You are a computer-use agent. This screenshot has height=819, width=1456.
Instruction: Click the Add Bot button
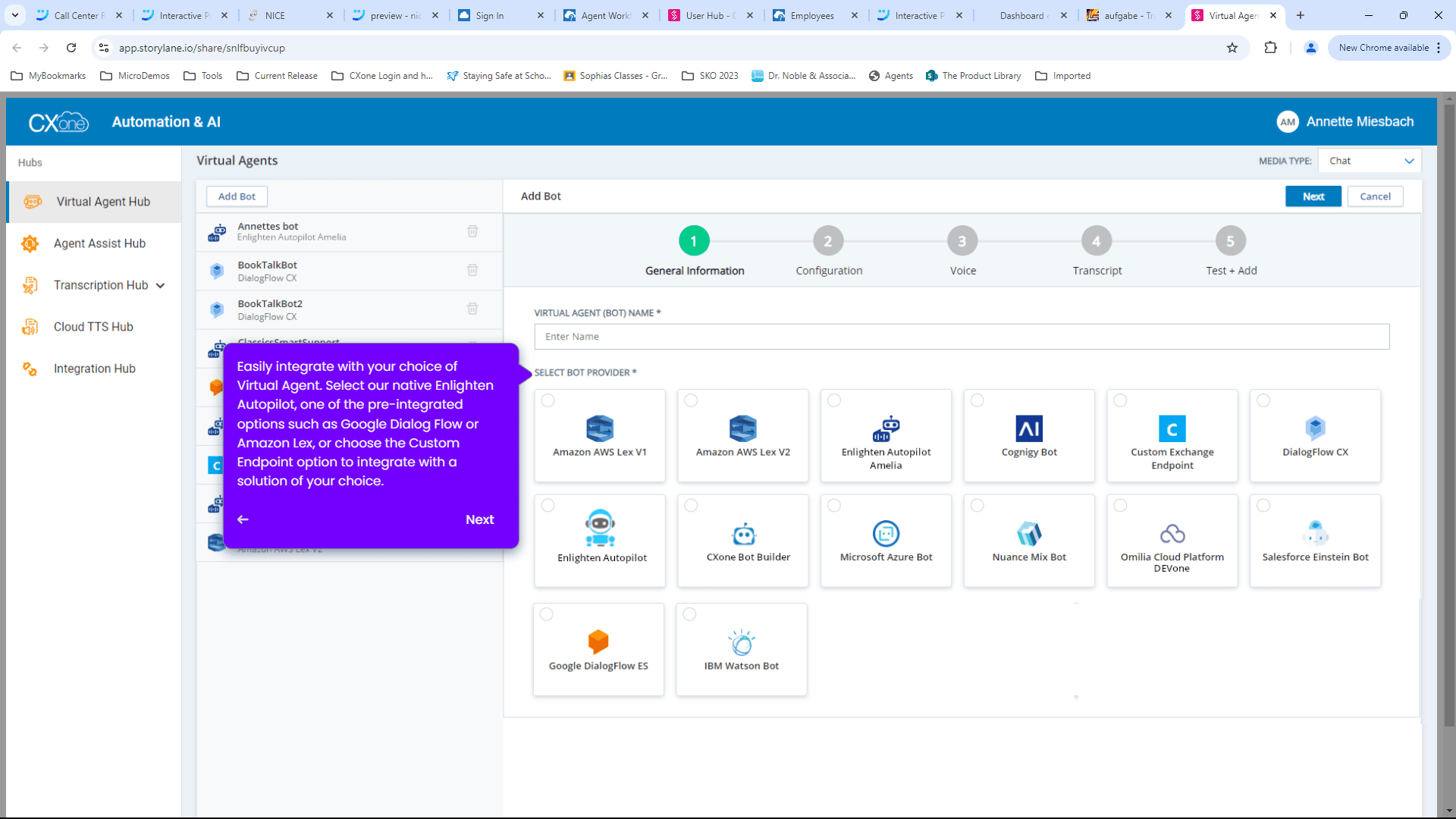coord(237,196)
